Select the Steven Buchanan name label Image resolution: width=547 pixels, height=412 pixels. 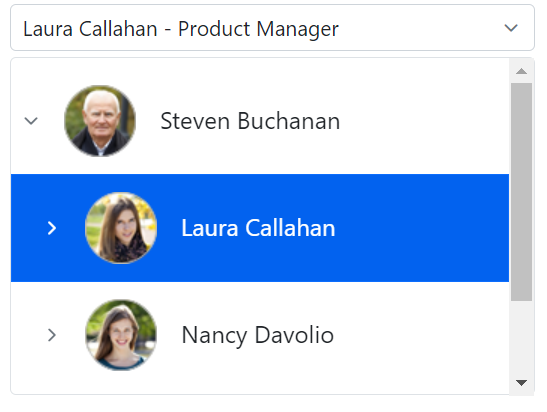click(250, 121)
